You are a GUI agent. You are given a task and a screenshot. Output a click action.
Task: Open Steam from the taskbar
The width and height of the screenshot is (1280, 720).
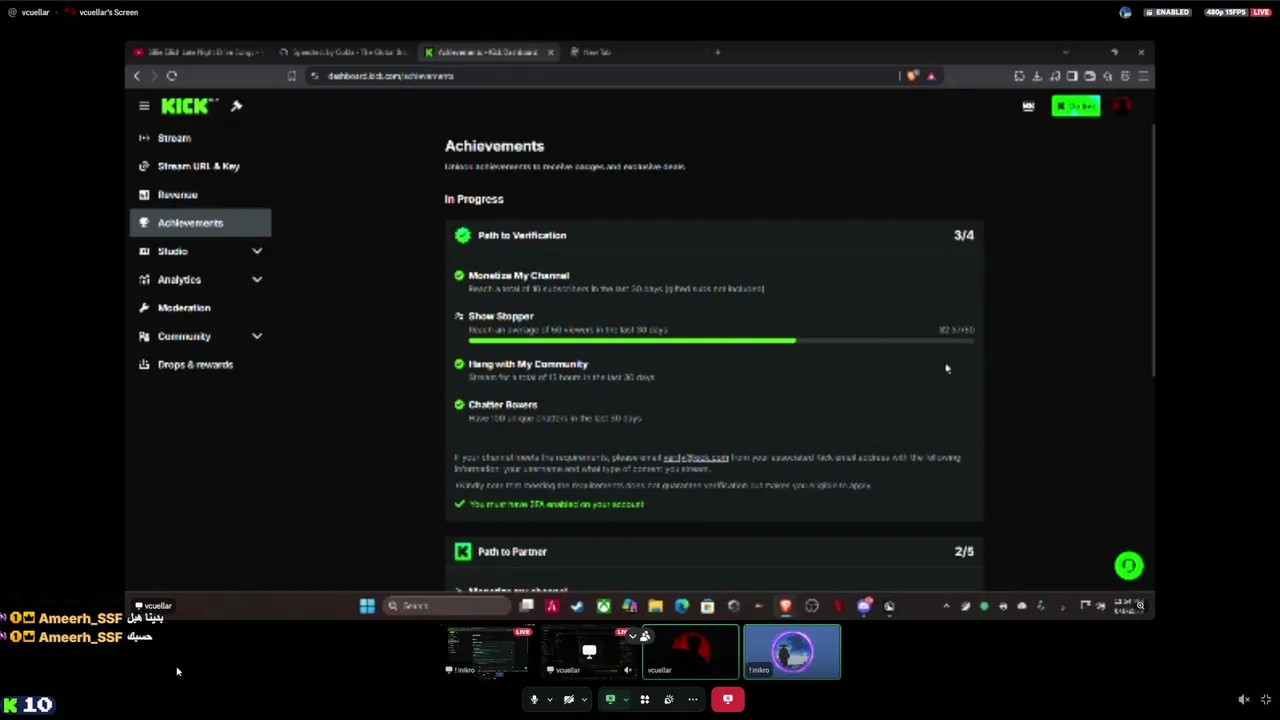(577, 606)
